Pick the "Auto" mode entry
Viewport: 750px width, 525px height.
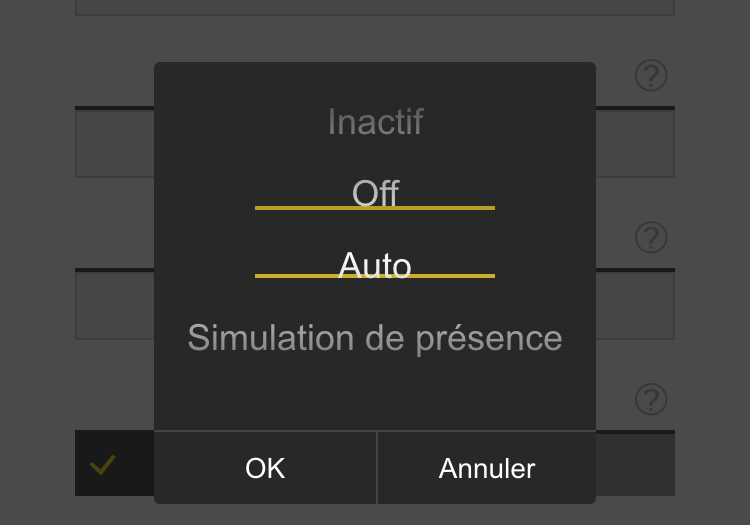[375, 266]
